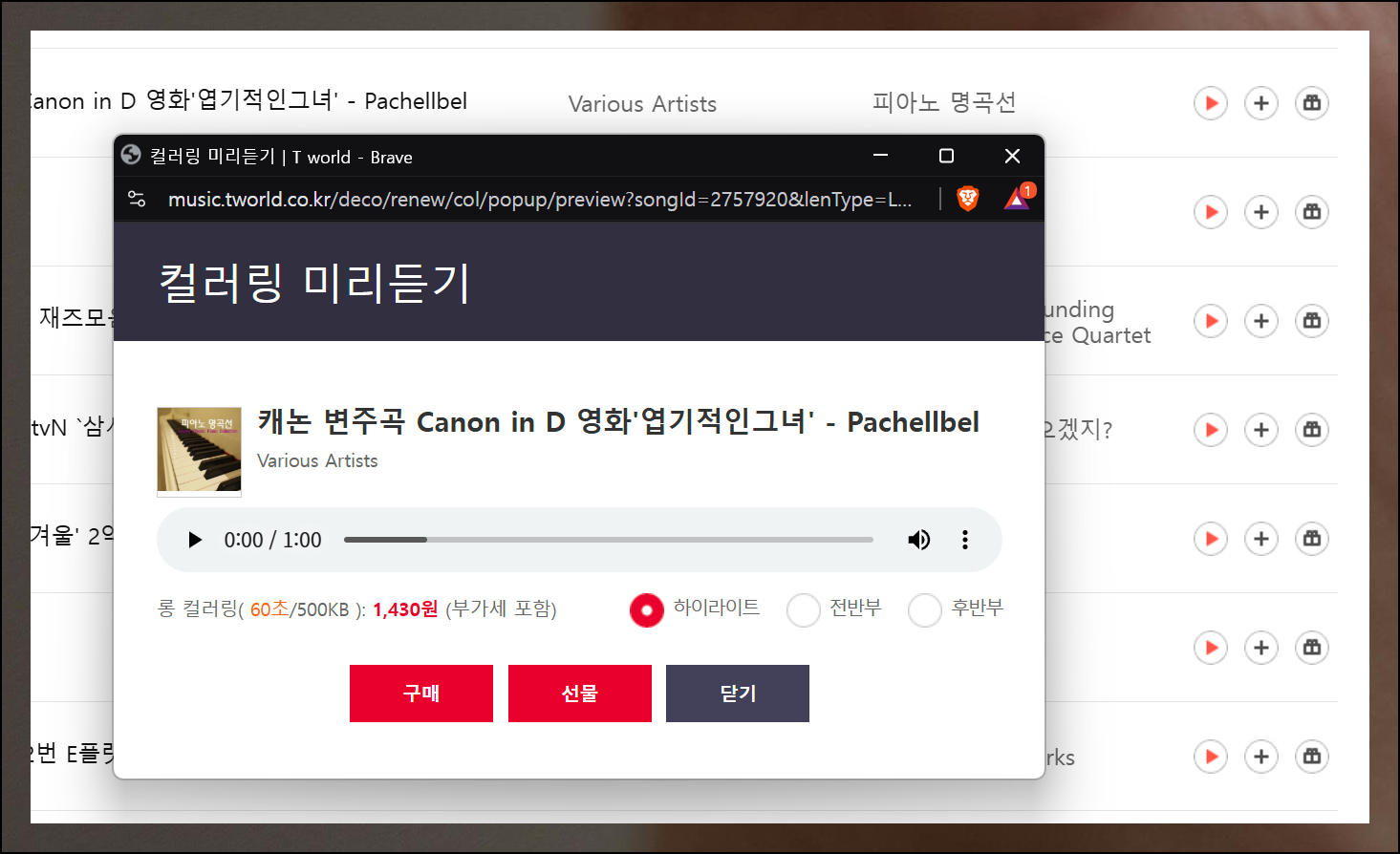Maximize the Brave popup window

946,155
